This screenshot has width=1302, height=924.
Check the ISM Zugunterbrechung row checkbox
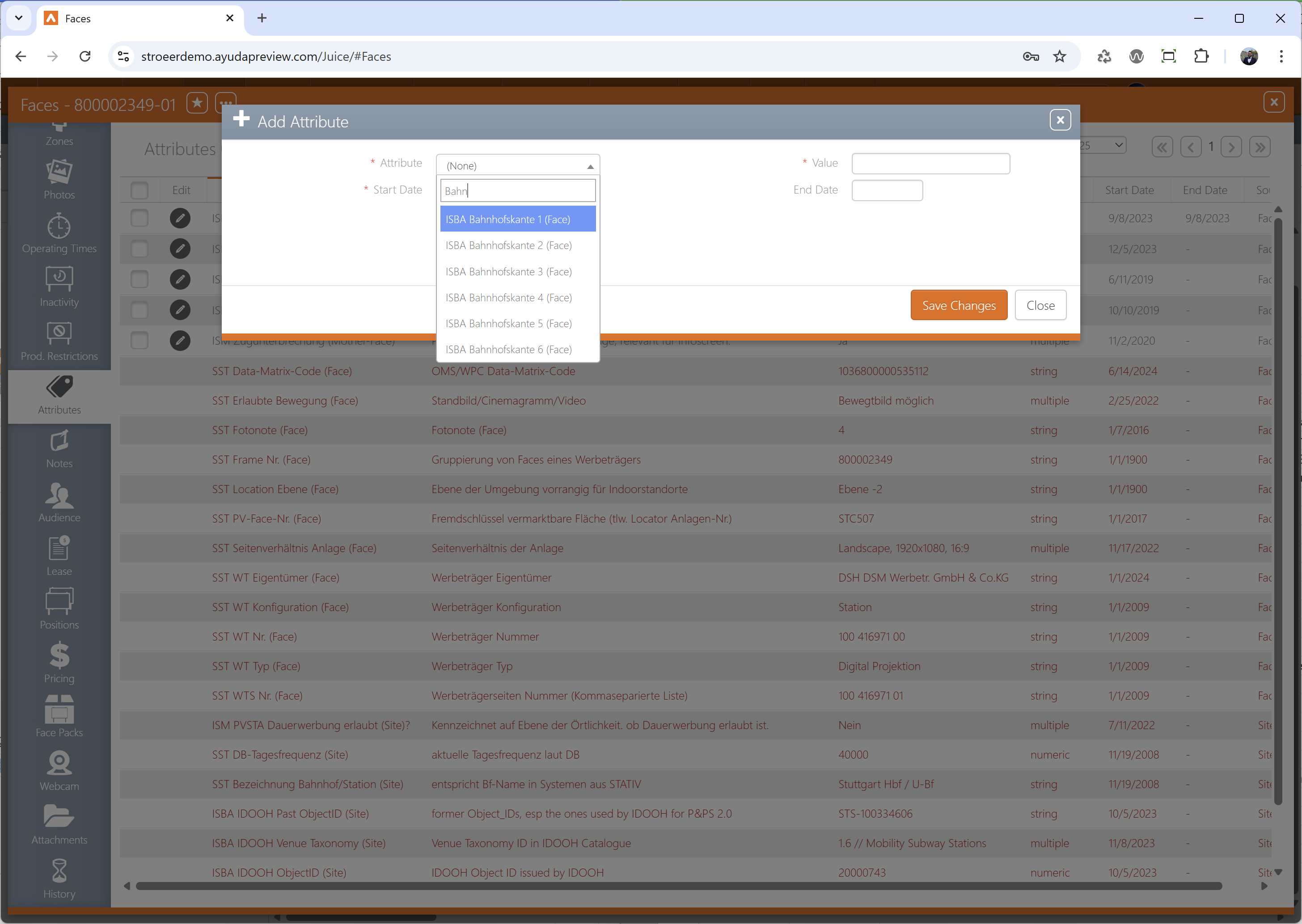[x=139, y=341]
